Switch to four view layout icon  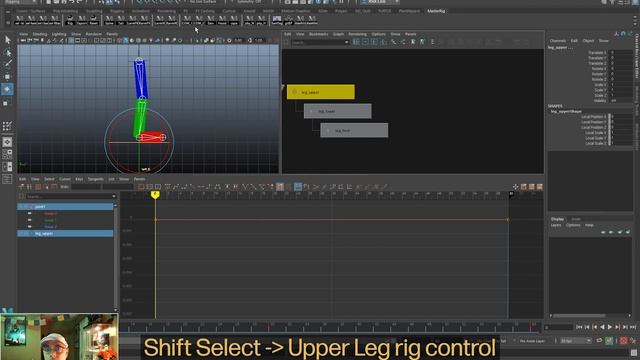tap(7, 154)
